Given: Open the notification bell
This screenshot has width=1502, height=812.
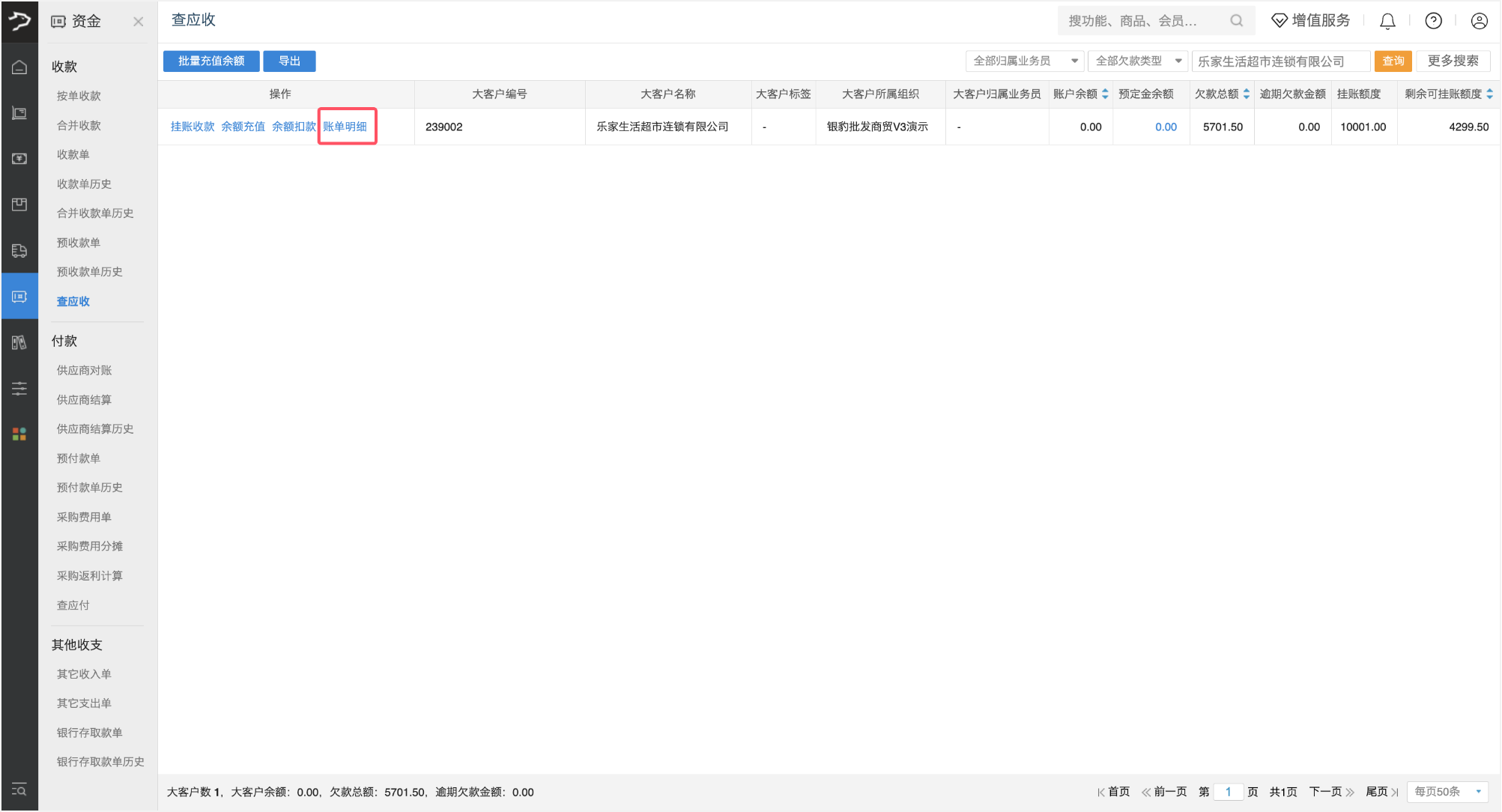Looking at the screenshot, I should (x=1387, y=21).
